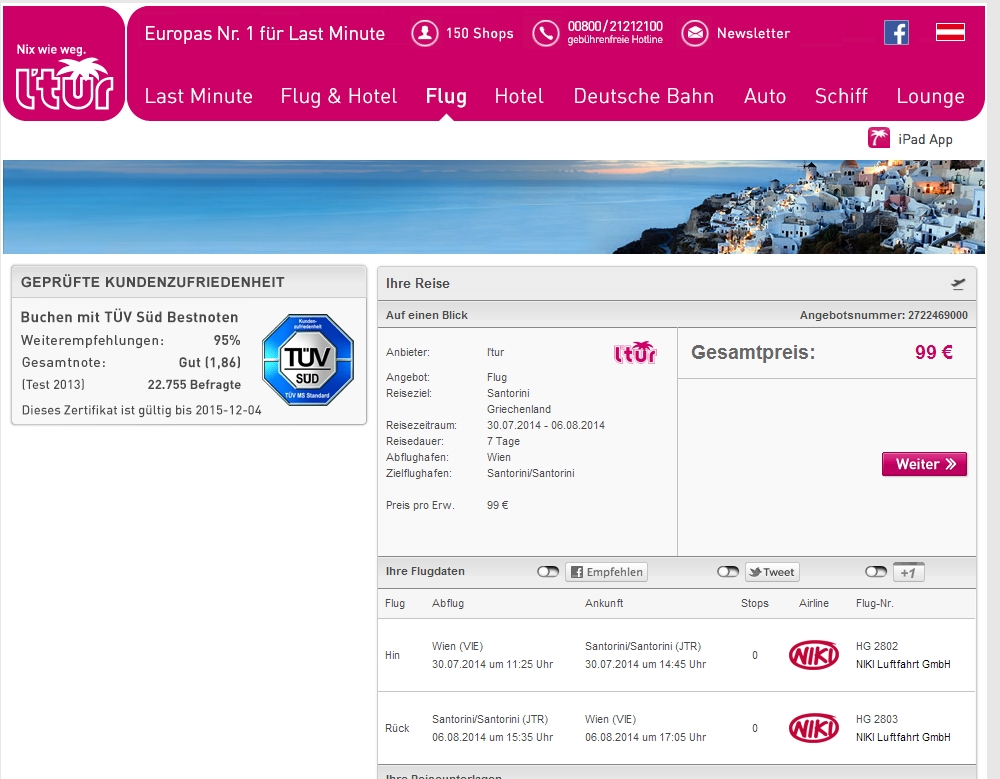Open the Facebook page icon
This screenshot has width=1000, height=779.
pyautogui.click(x=896, y=33)
